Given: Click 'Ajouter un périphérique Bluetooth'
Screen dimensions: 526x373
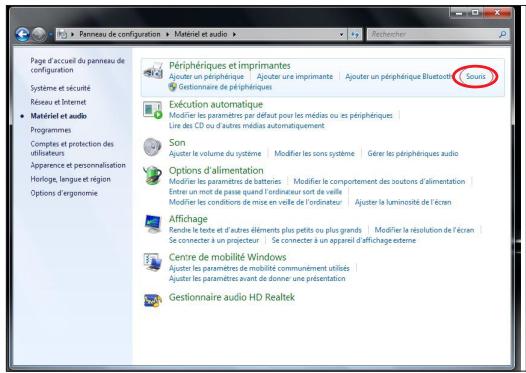Looking at the screenshot, I should click(x=399, y=76).
